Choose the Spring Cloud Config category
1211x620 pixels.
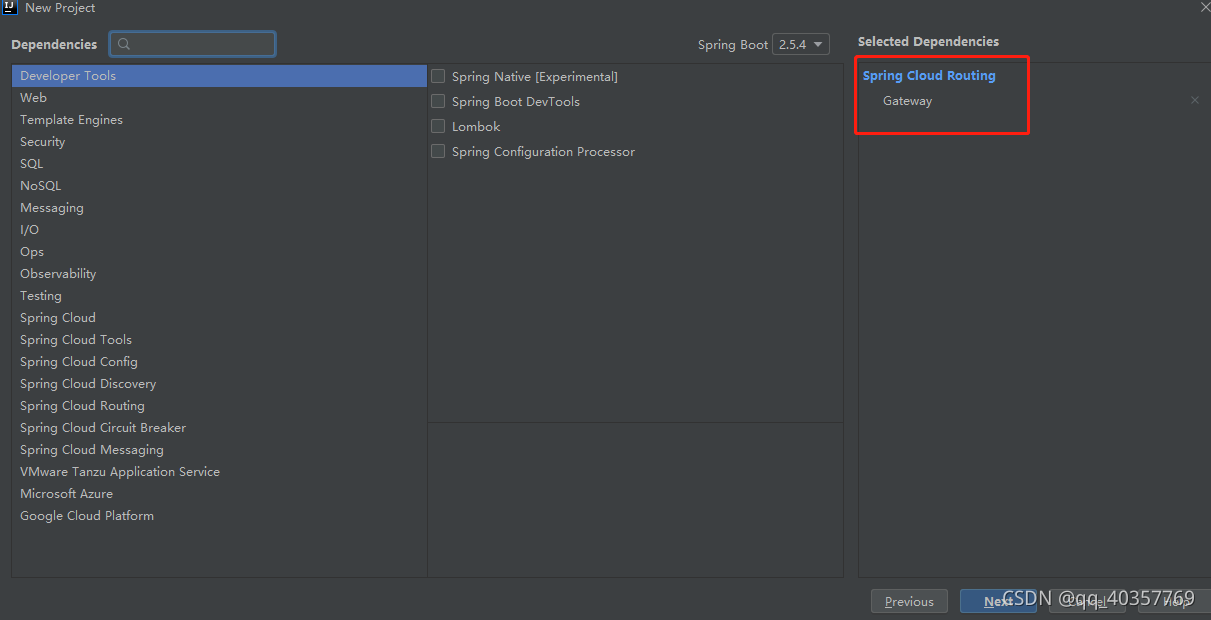pos(219,362)
